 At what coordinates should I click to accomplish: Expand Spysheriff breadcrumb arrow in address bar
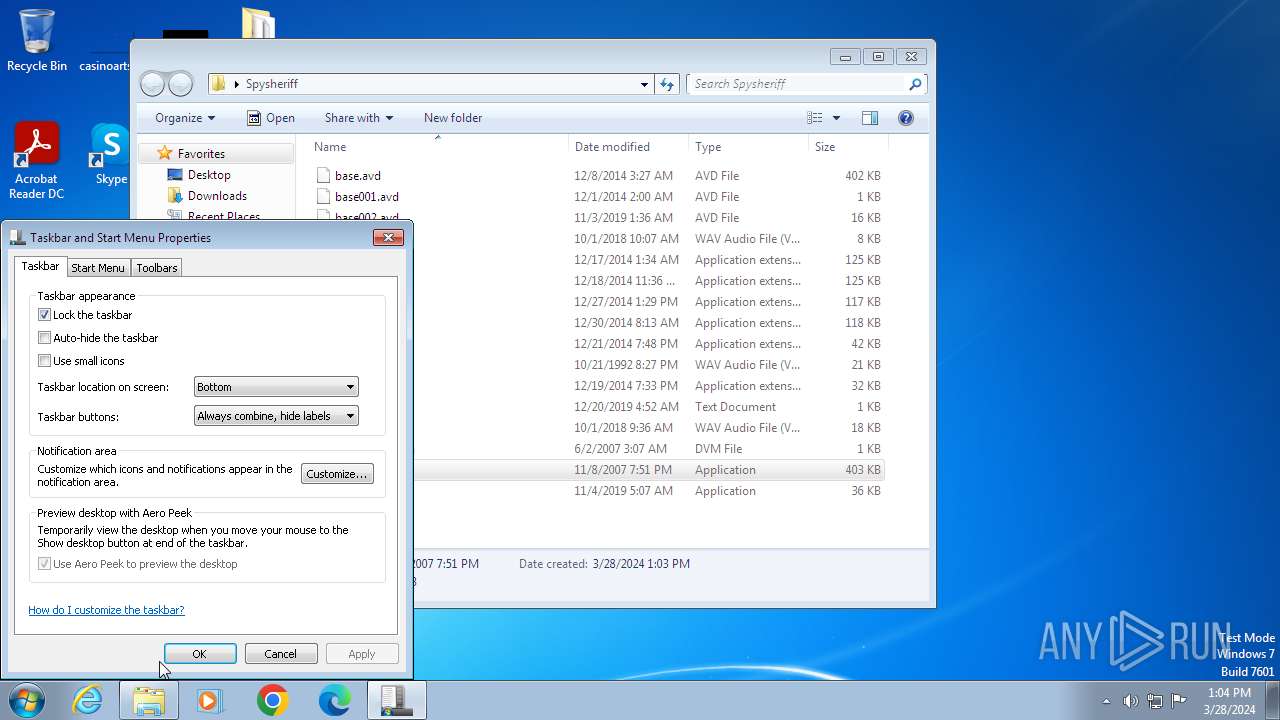click(x=237, y=84)
